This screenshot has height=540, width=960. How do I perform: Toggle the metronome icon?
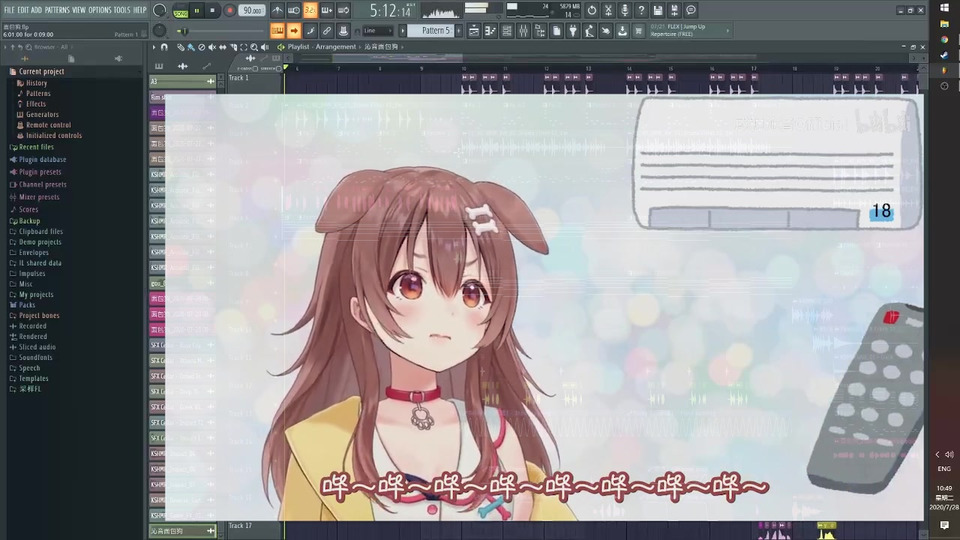coord(277,10)
